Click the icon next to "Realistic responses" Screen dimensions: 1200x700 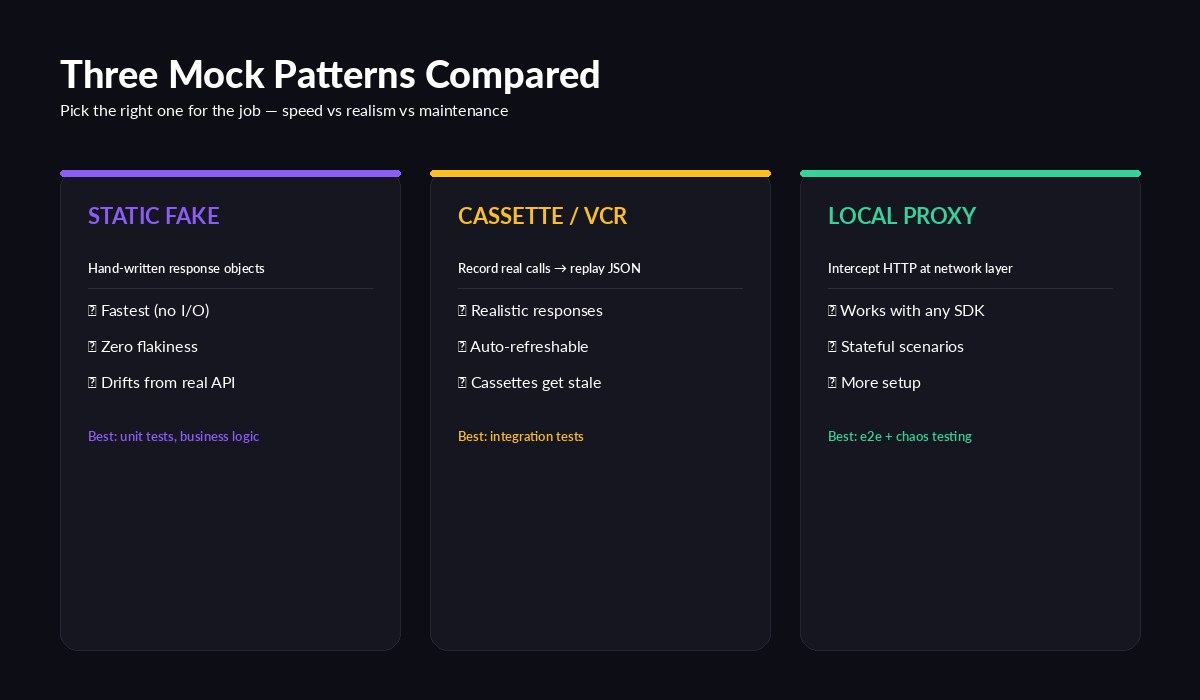pos(461,310)
